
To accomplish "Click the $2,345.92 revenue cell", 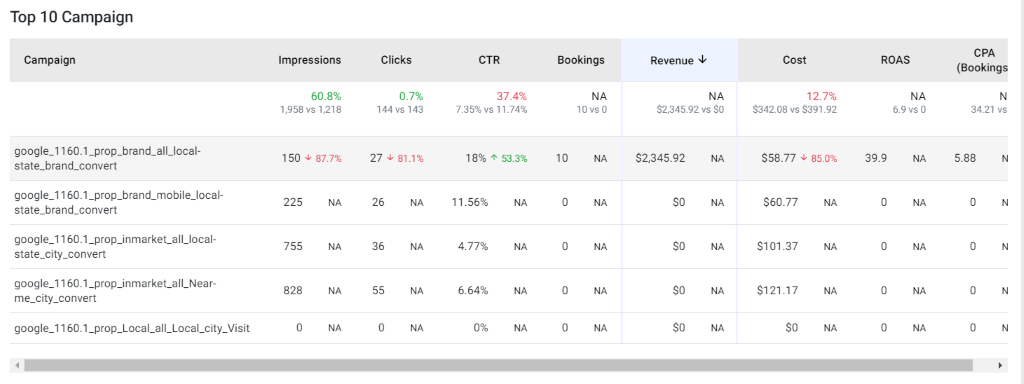I will (660, 158).
